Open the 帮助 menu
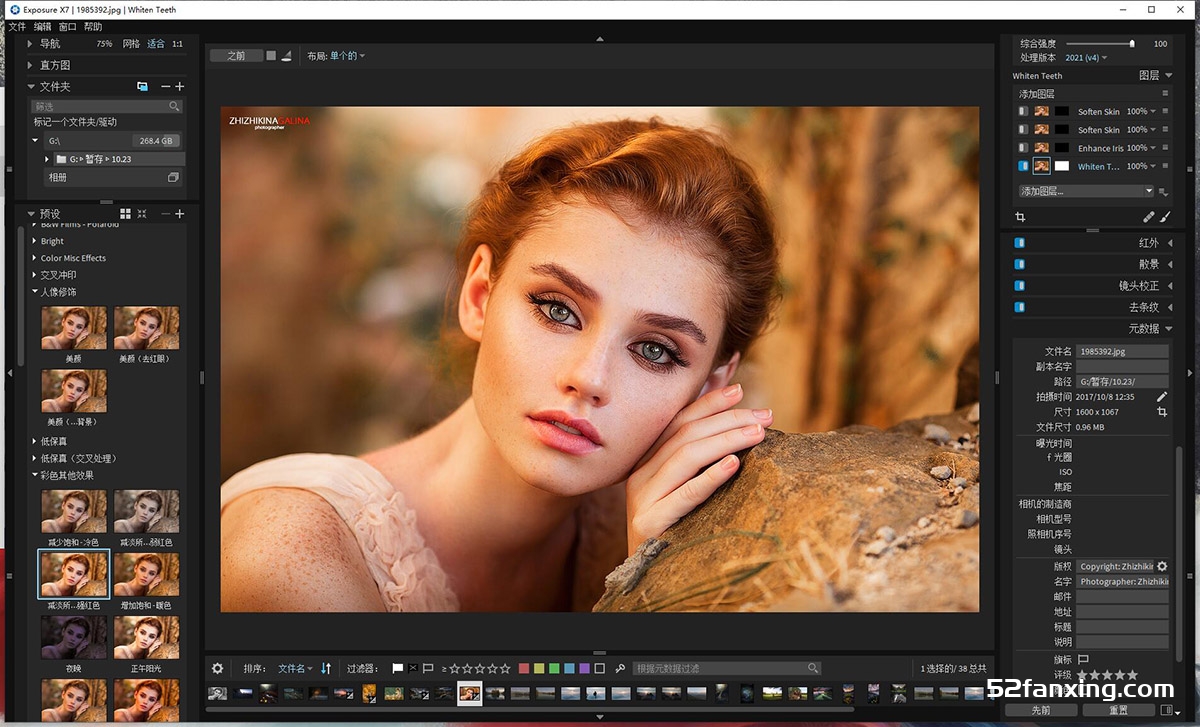 coord(93,27)
